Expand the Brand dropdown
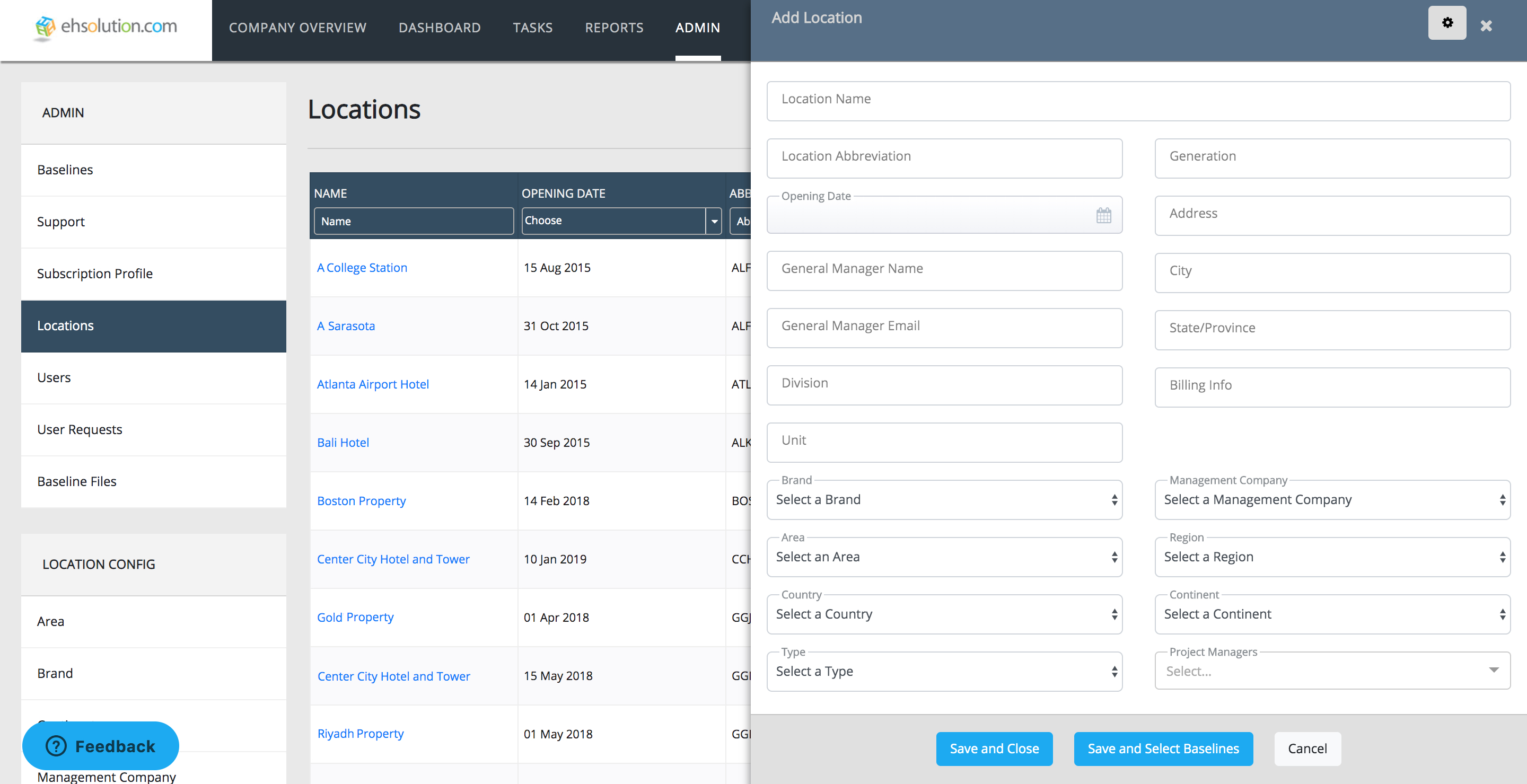Screen dimensions: 1527x784 pyautogui.click(x=944, y=500)
